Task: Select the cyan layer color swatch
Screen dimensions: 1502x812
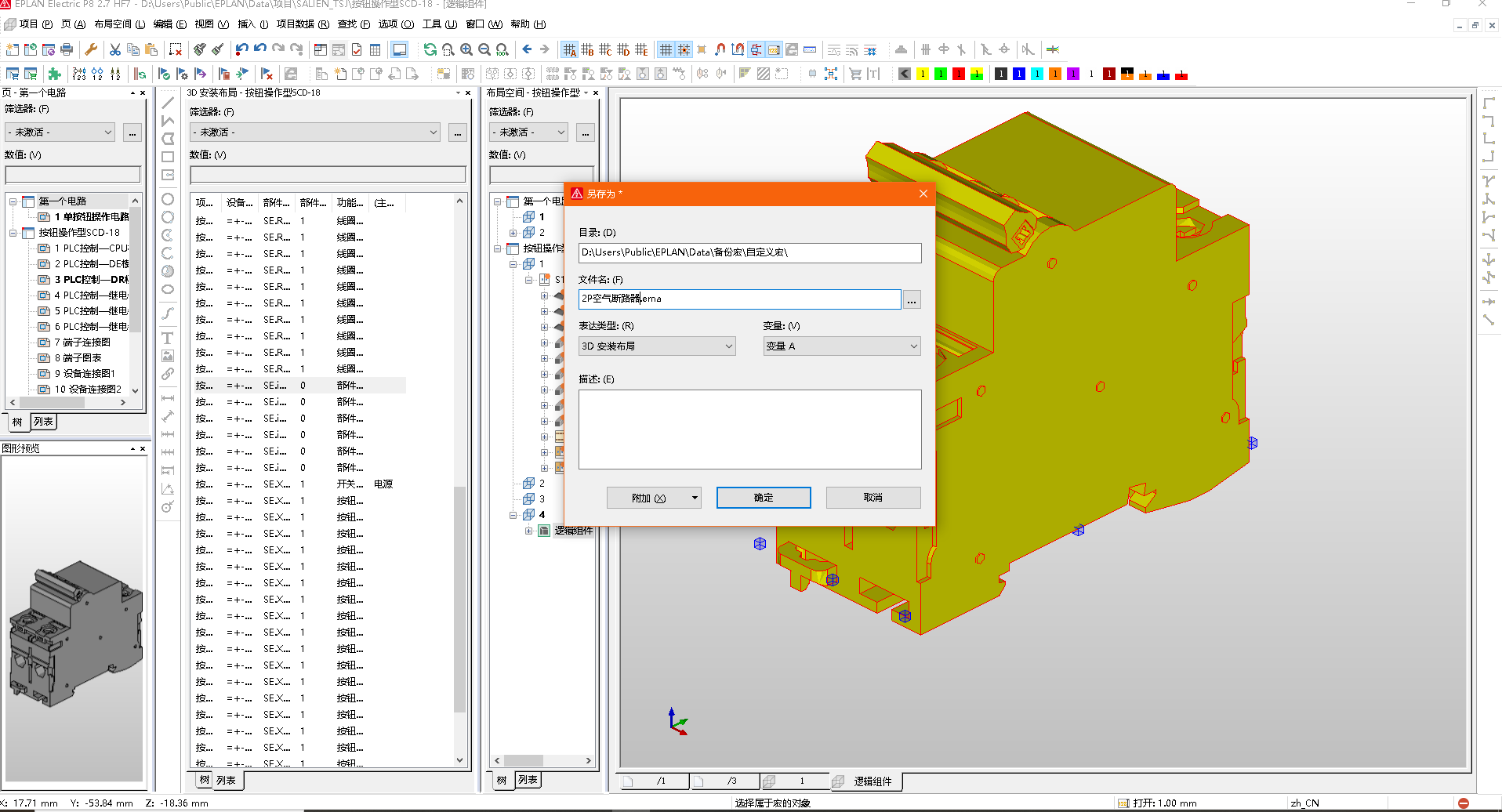Action: (x=1037, y=74)
